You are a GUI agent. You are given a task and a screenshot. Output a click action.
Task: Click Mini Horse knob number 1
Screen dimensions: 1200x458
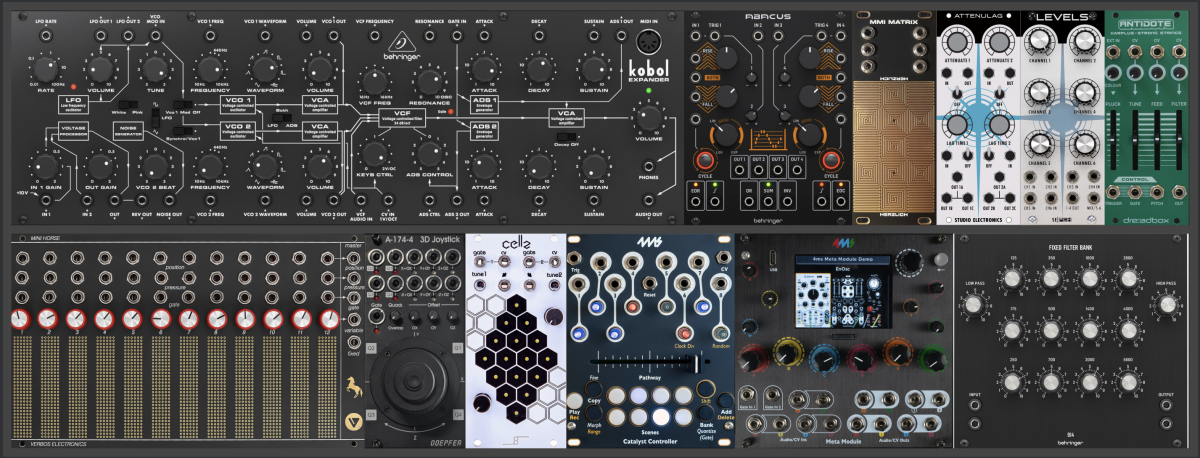[20, 319]
